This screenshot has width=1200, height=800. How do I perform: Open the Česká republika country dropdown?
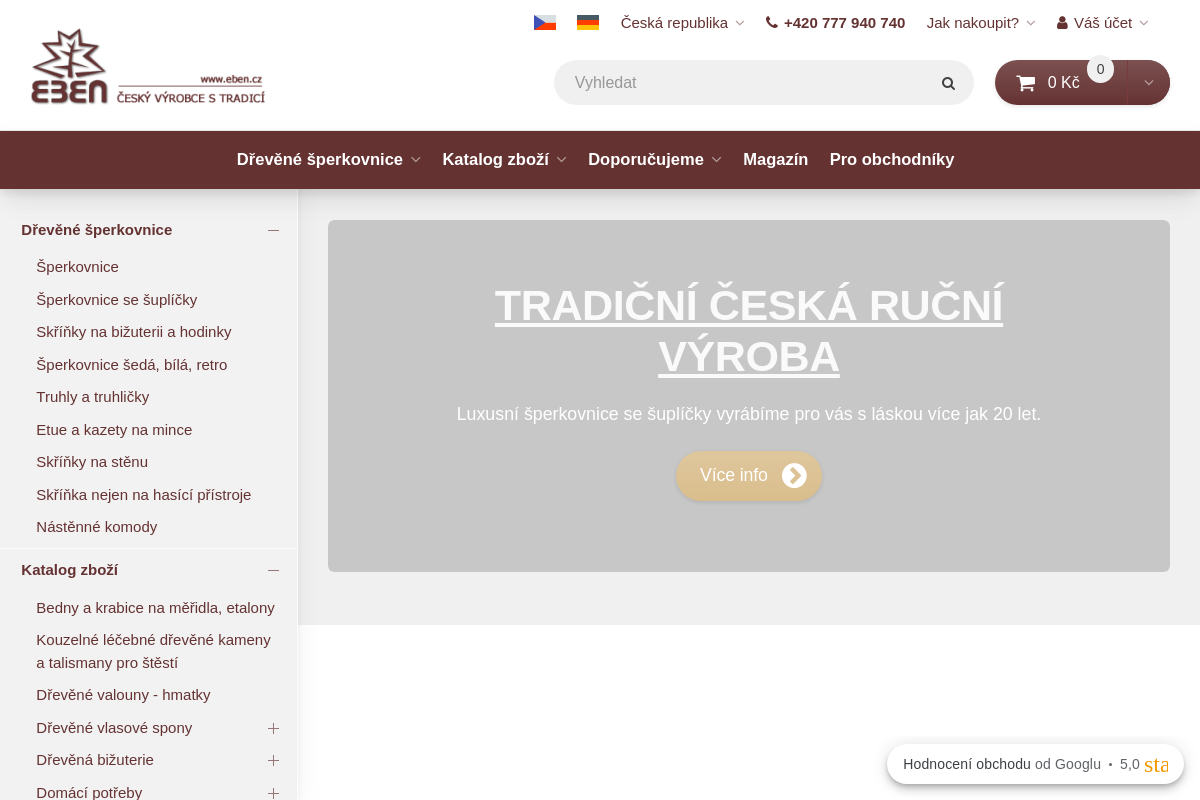point(682,23)
